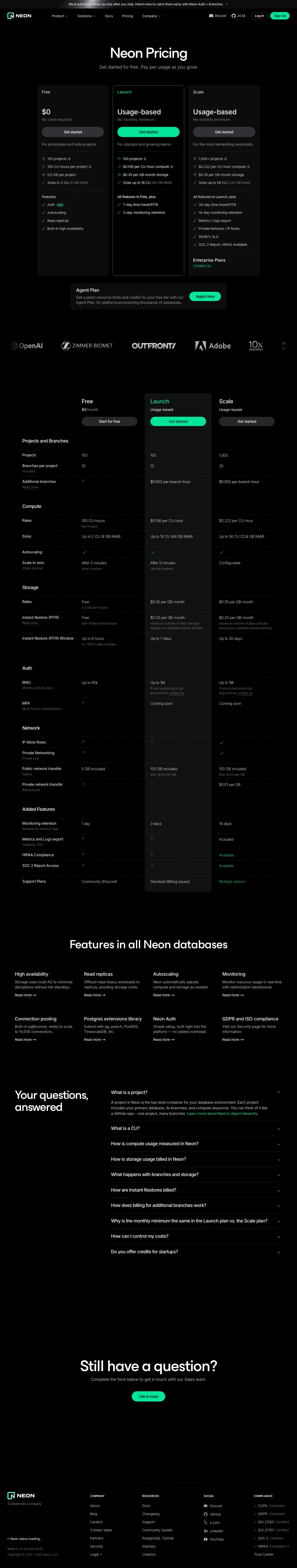This screenshot has width=297, height=1568.
Task: Click the info icon beside $0.222 per CU-hour compute
Action: pos(248,167)
